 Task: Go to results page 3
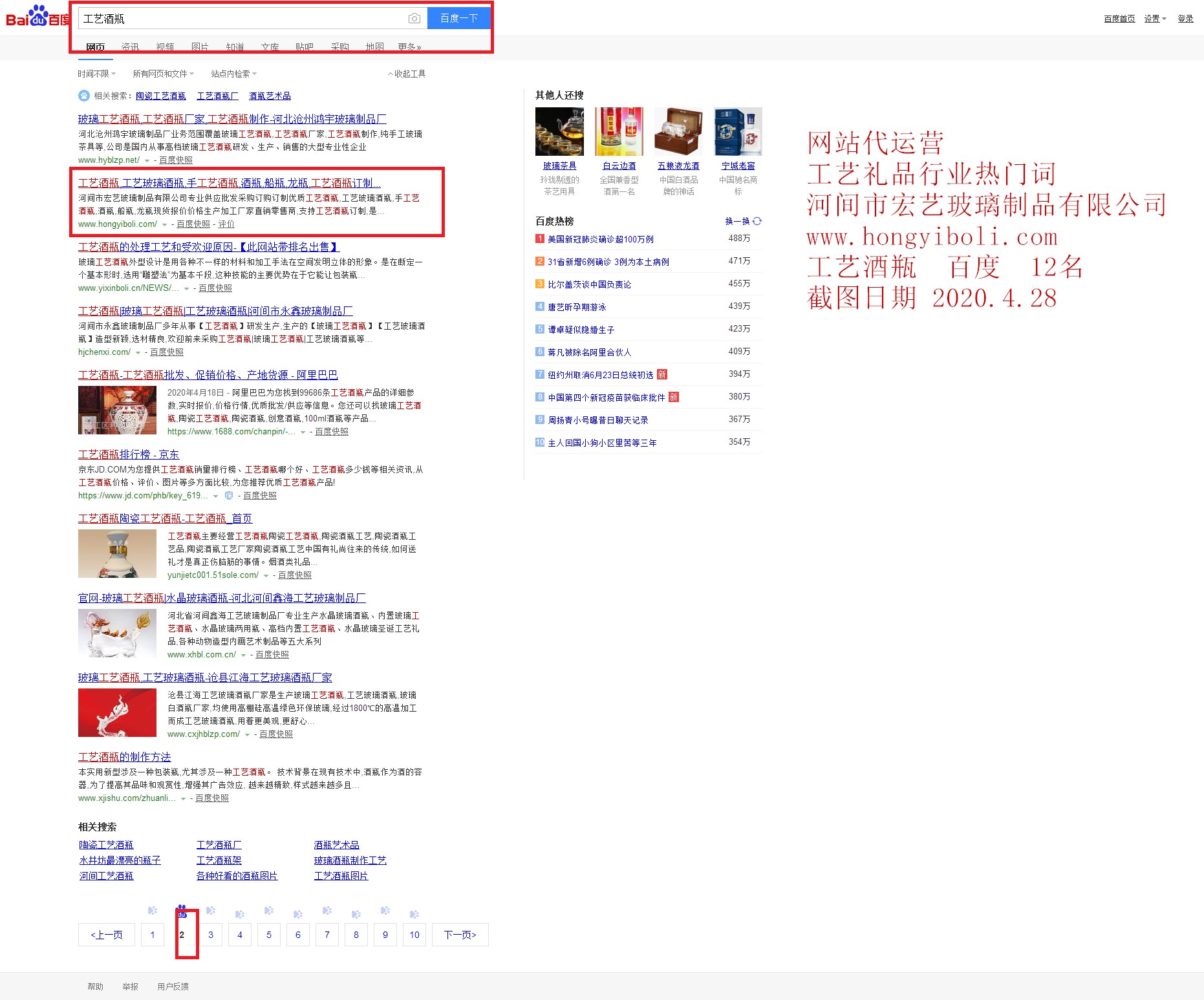[211, 935]
